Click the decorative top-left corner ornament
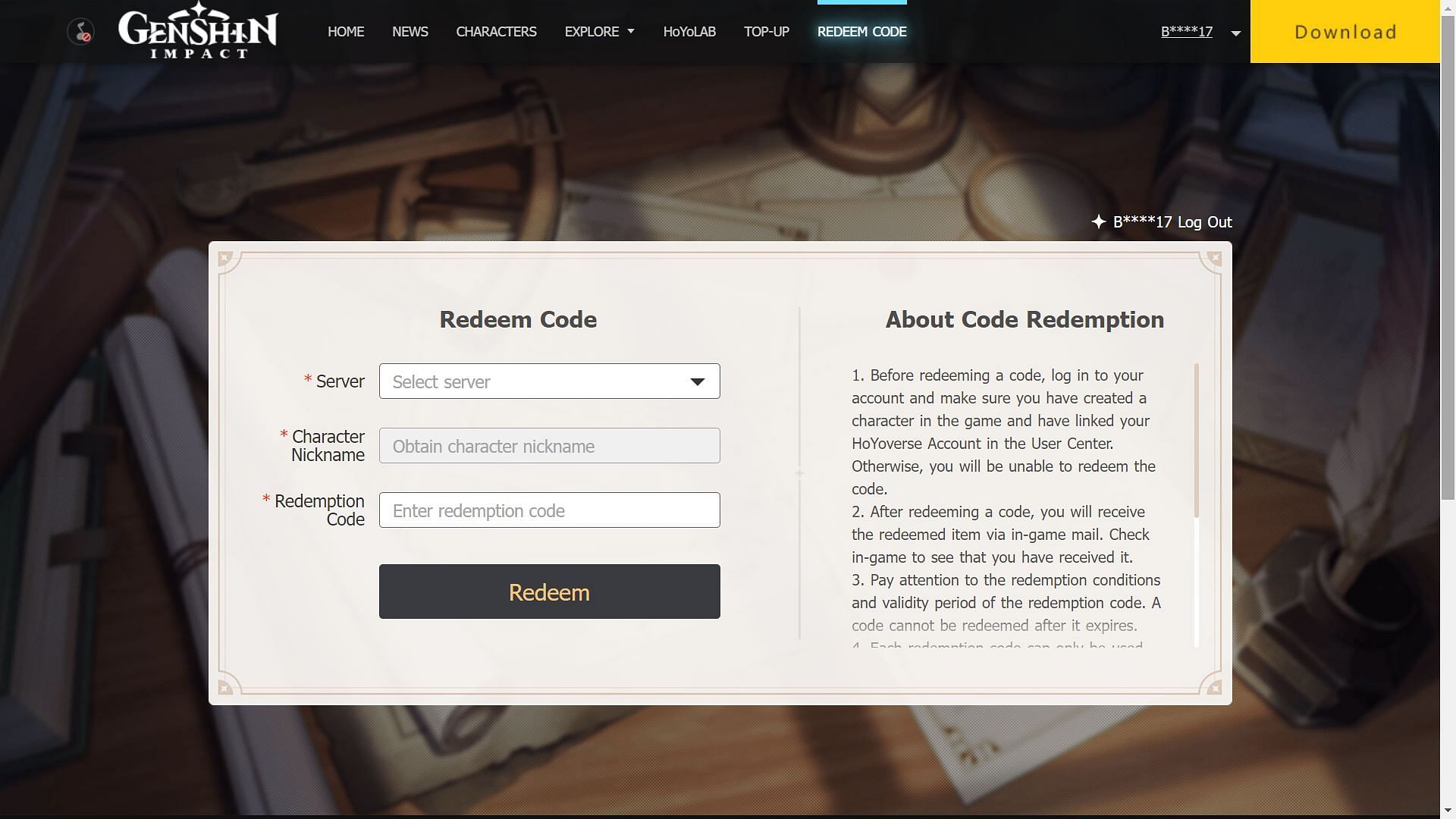 coord(225,259)
